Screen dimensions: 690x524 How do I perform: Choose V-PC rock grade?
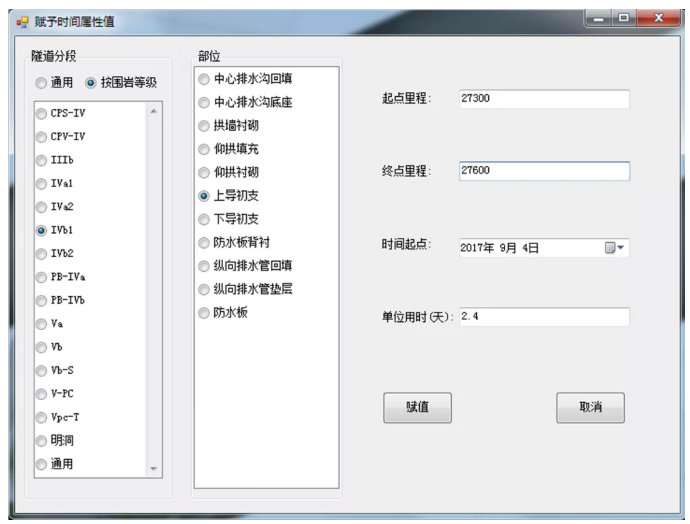tap(41, 394)
